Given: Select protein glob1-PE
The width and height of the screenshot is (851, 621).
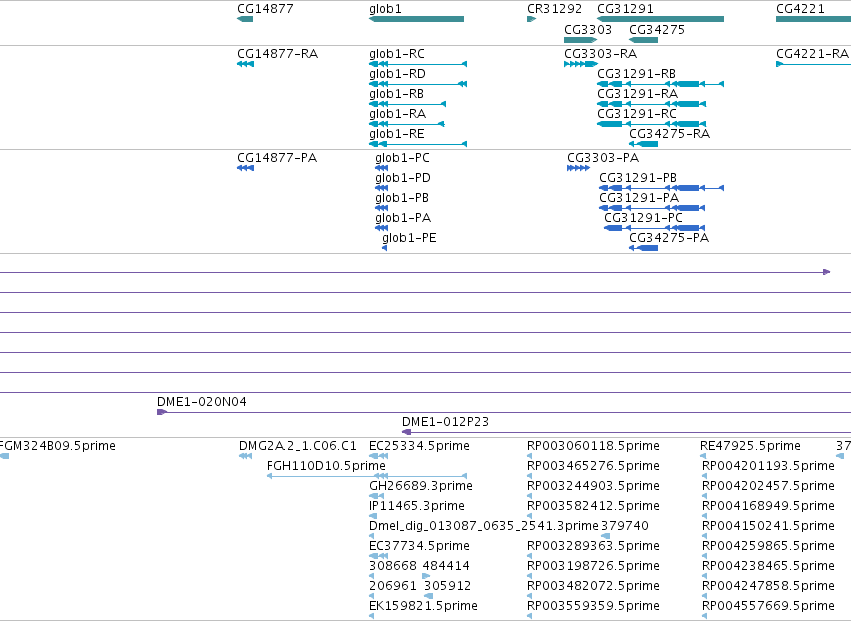Looking at the screenshot, I should pyautogui.click(x=385, y=248).
